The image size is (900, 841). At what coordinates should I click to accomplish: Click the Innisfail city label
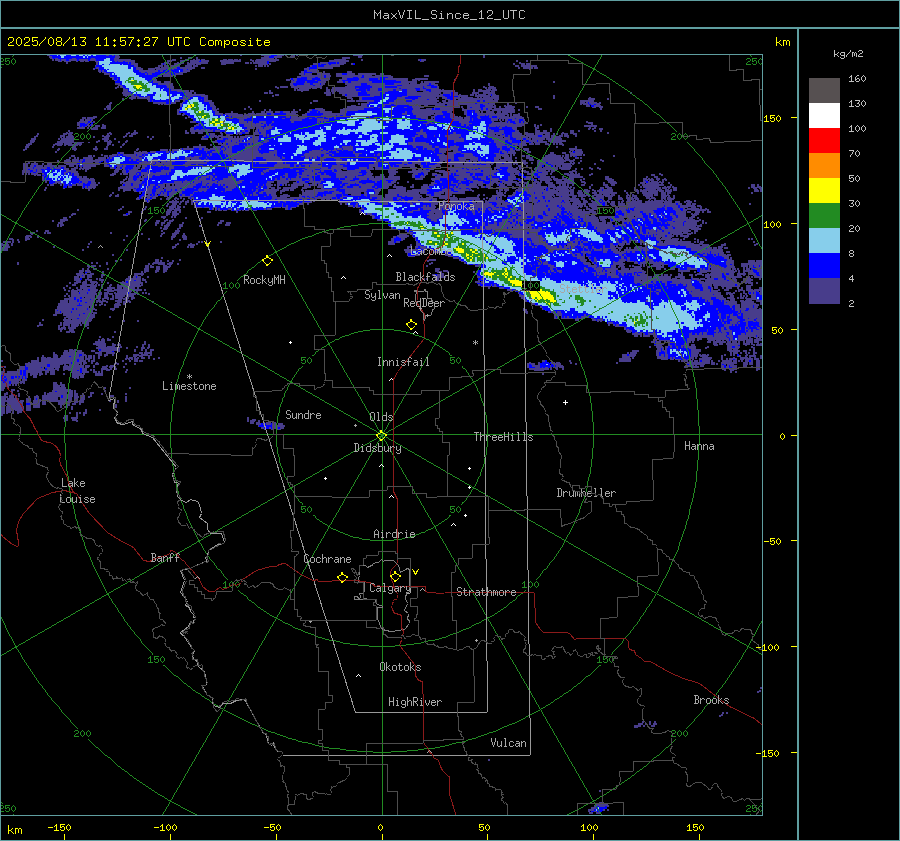click(403, 362)
